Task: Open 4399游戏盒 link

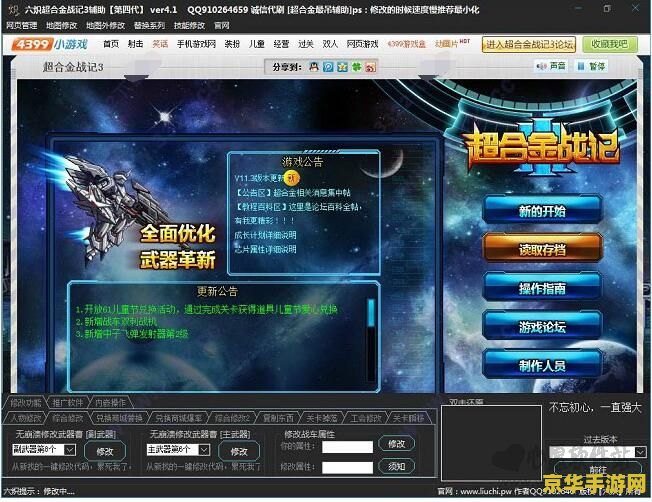Action: [406, 44]
